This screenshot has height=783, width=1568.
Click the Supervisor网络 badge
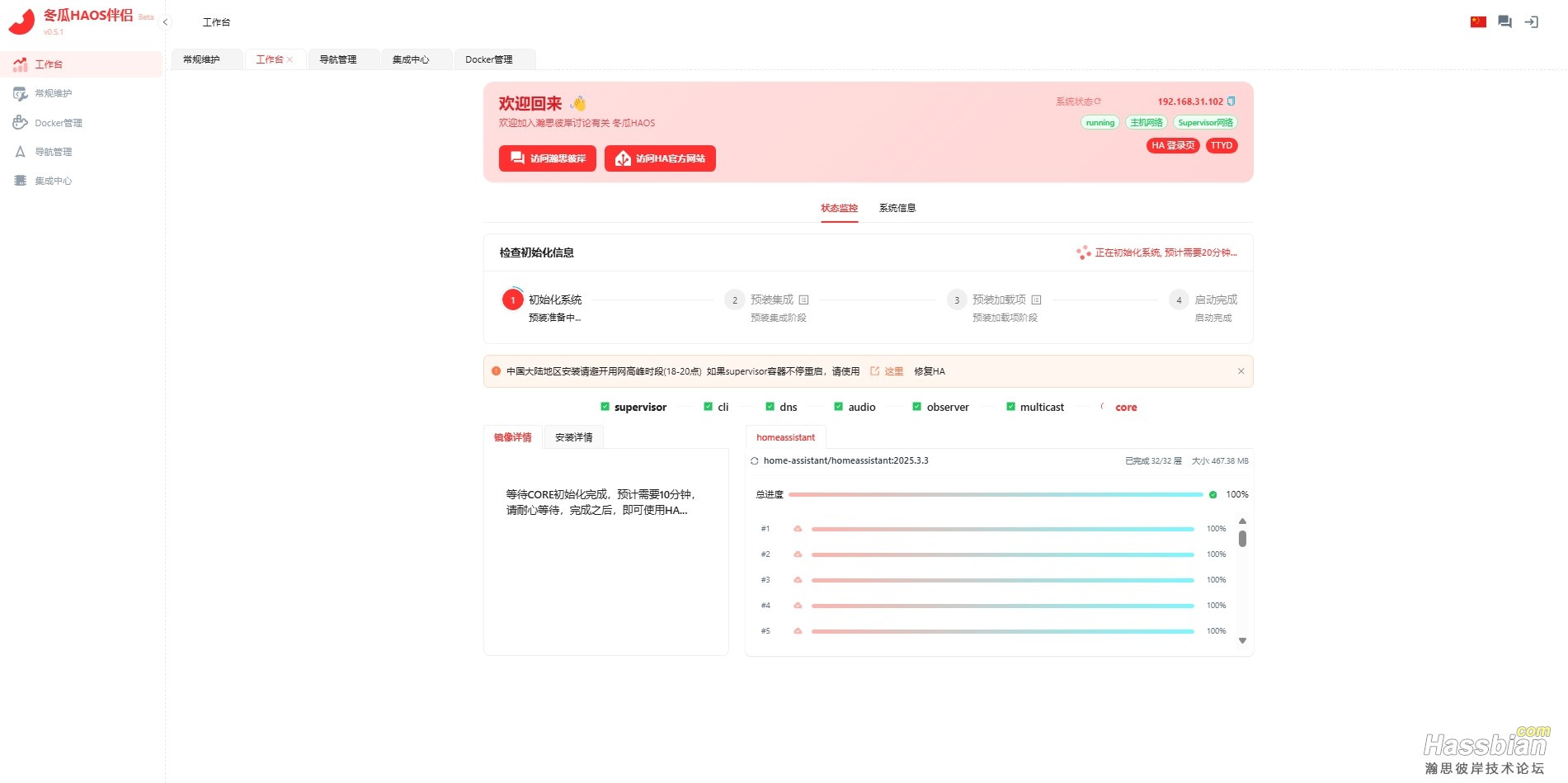1205,123
